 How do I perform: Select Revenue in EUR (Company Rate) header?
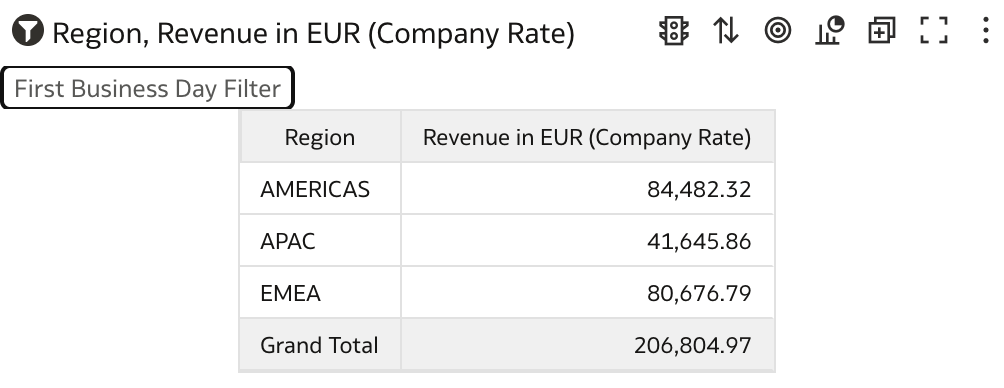click(587, 137)
